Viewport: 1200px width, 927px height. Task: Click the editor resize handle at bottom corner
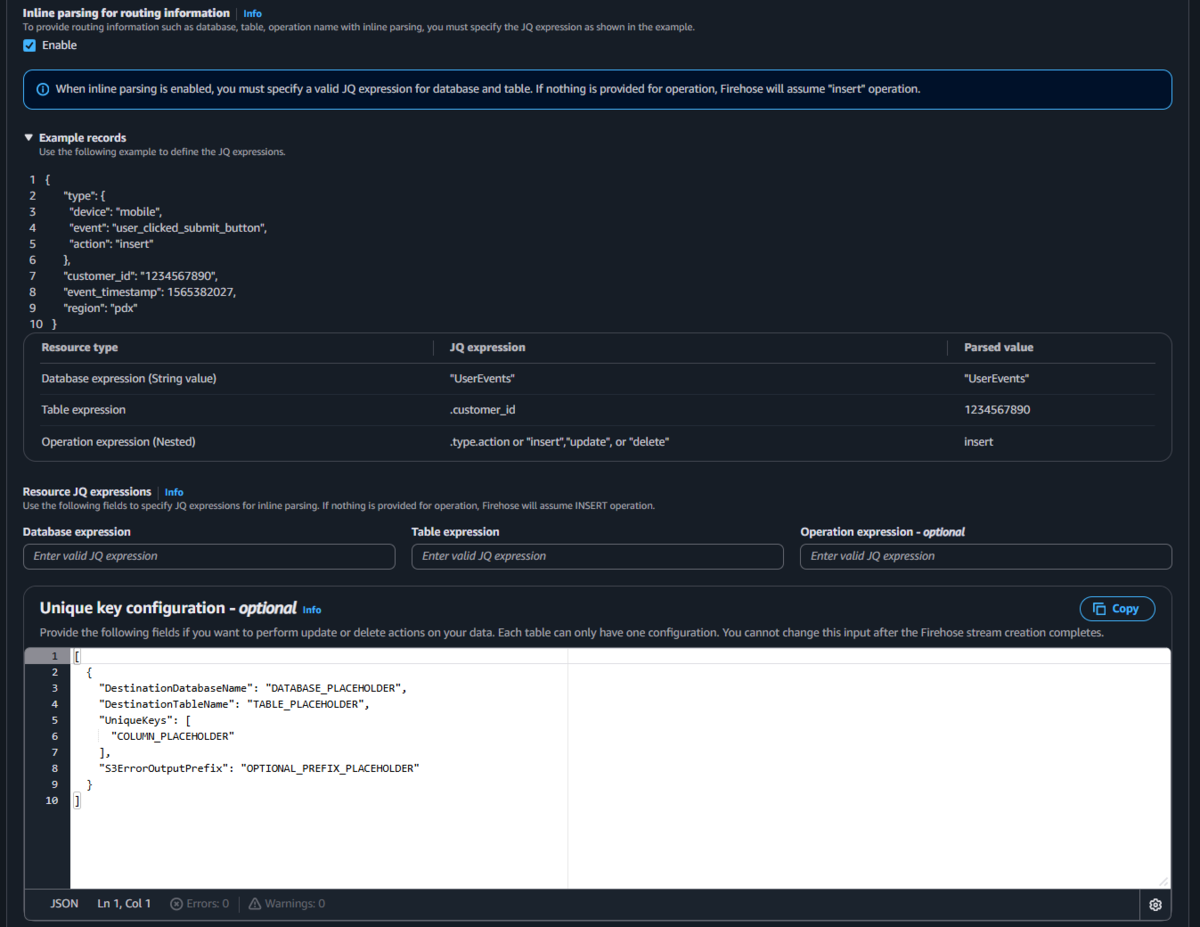coord(1164,881)
